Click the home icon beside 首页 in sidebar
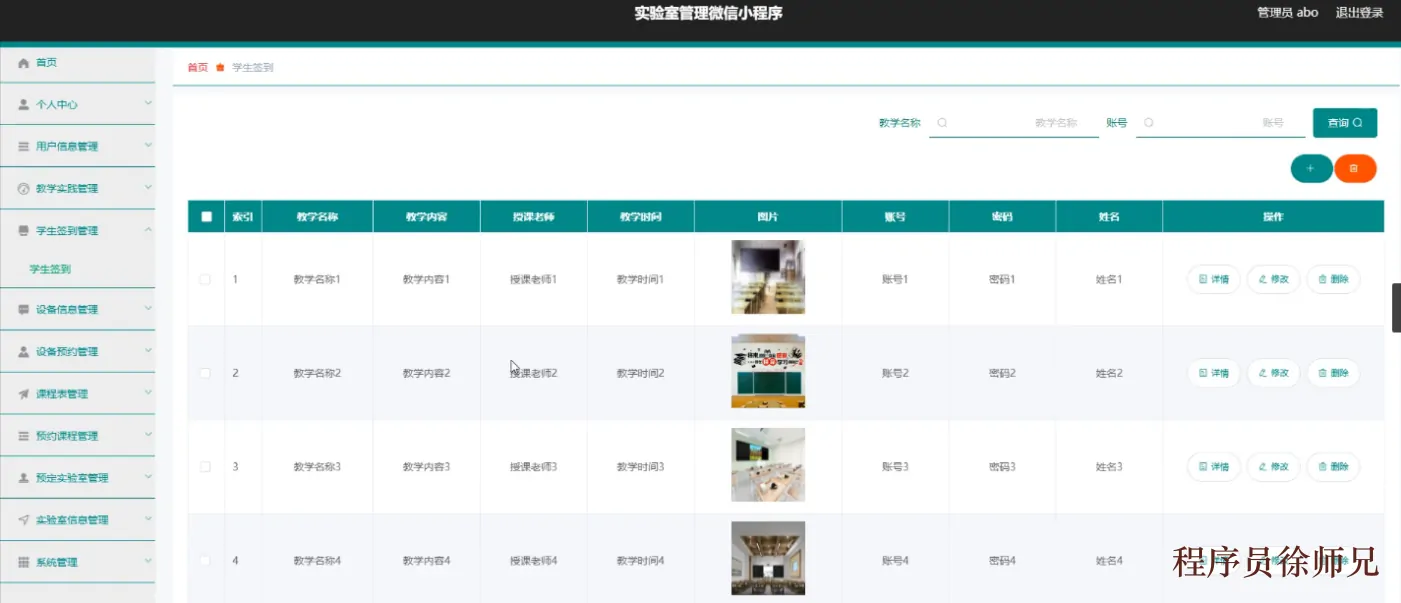 tap(24, 63)
